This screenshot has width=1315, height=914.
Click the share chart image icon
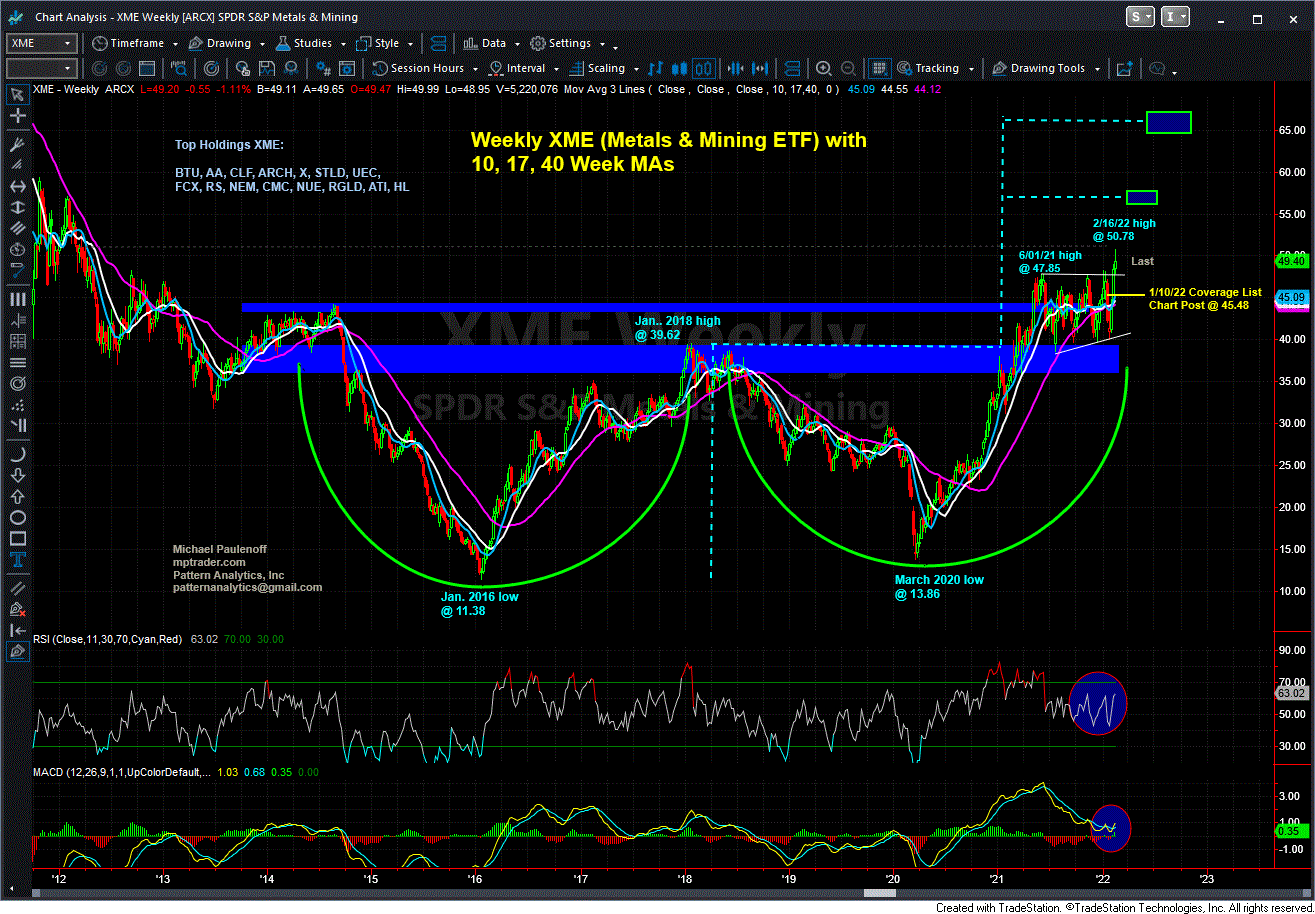[x=1124, y=68]
